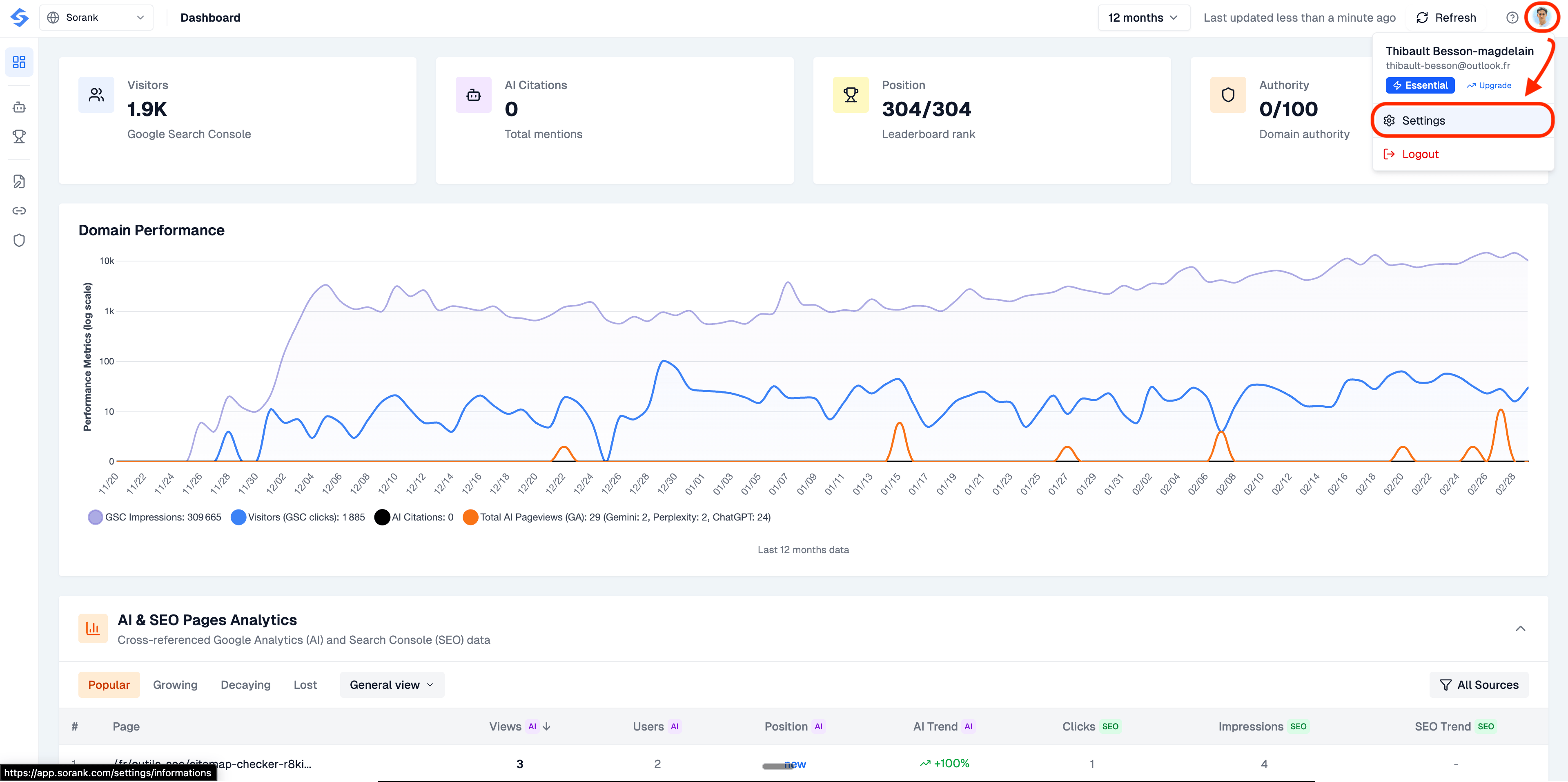Click the Sorank logo icon

click(20, 17)
